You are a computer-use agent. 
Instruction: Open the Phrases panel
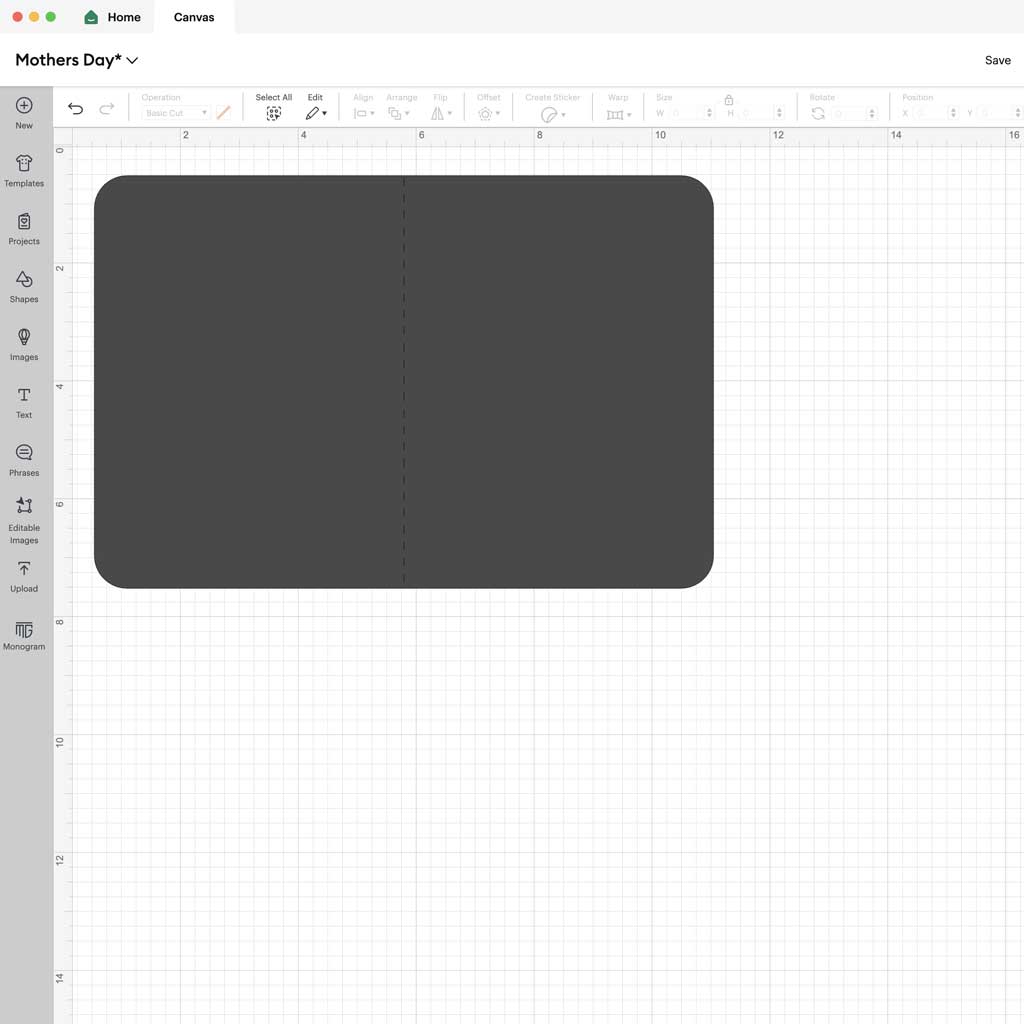[x=24, y=460]
